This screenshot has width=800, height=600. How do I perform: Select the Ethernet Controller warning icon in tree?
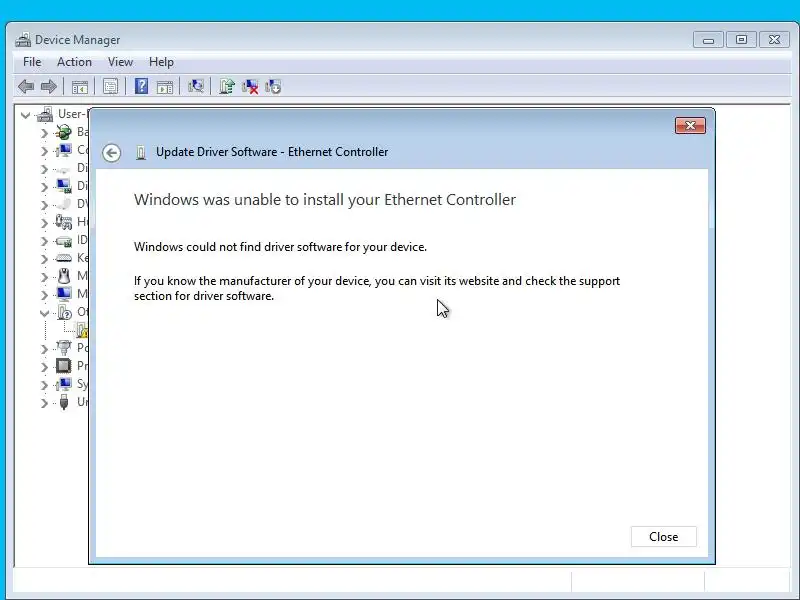(82, 330)
